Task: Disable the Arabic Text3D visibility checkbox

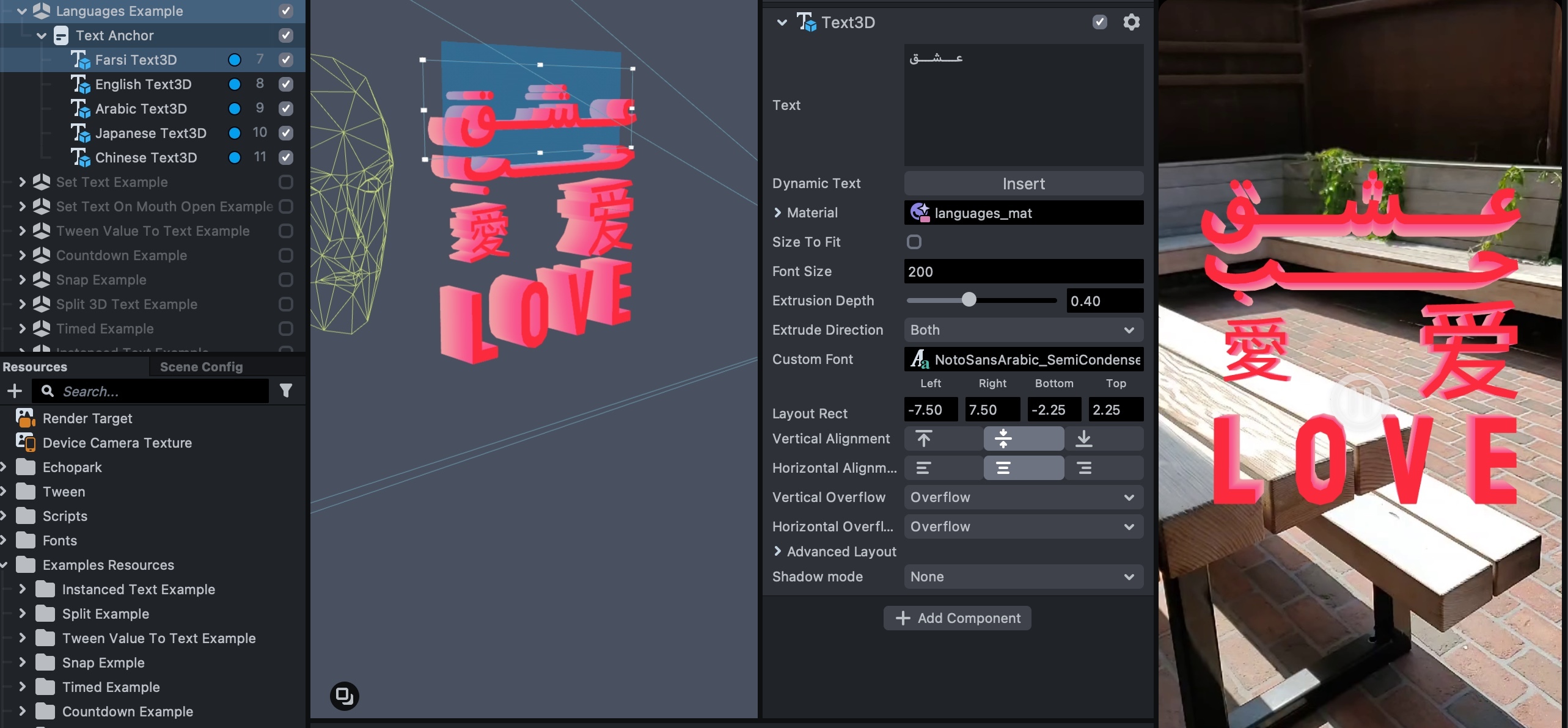Action: [x=285, y=109]
